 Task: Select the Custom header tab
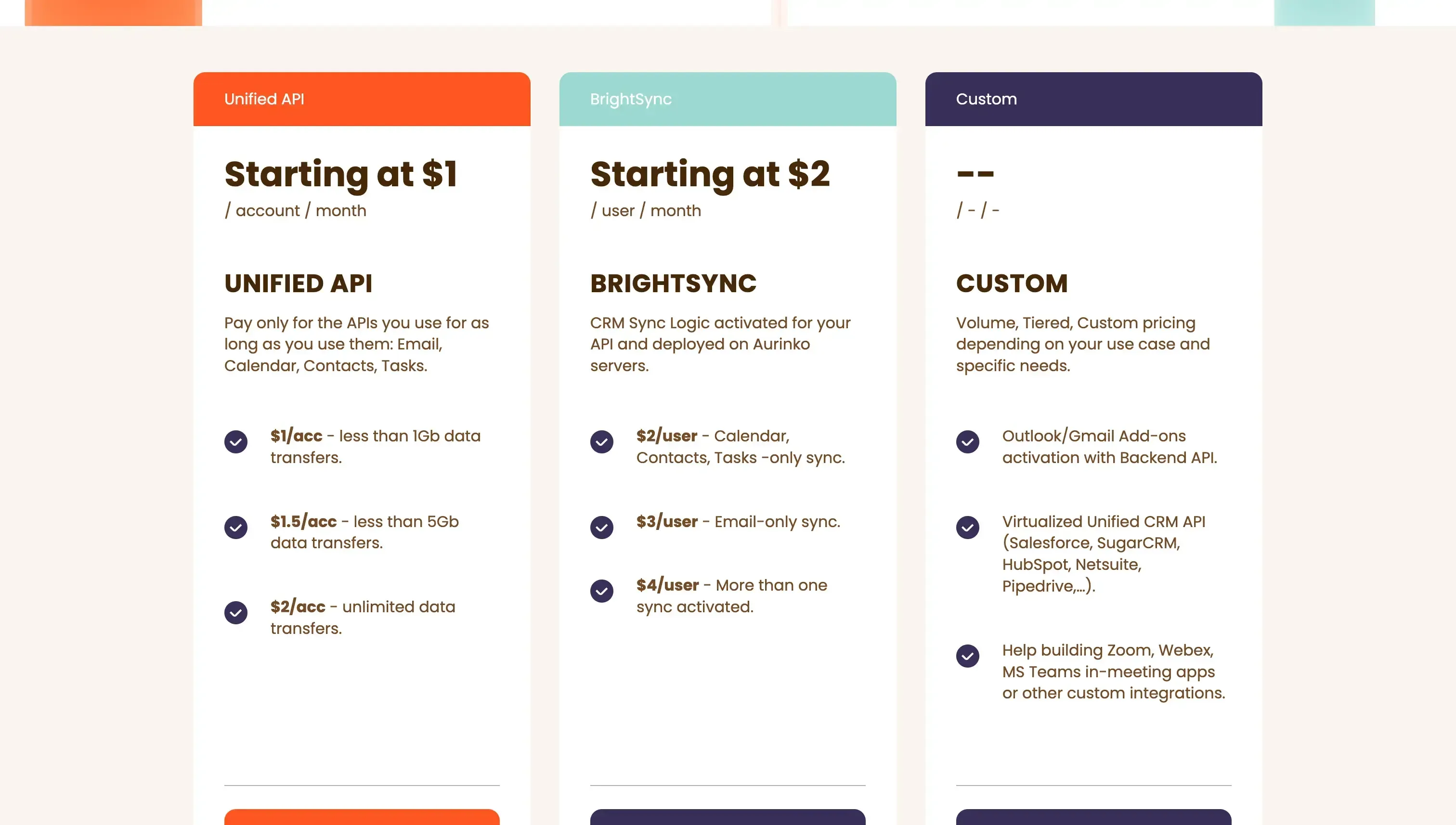[986, 99]
